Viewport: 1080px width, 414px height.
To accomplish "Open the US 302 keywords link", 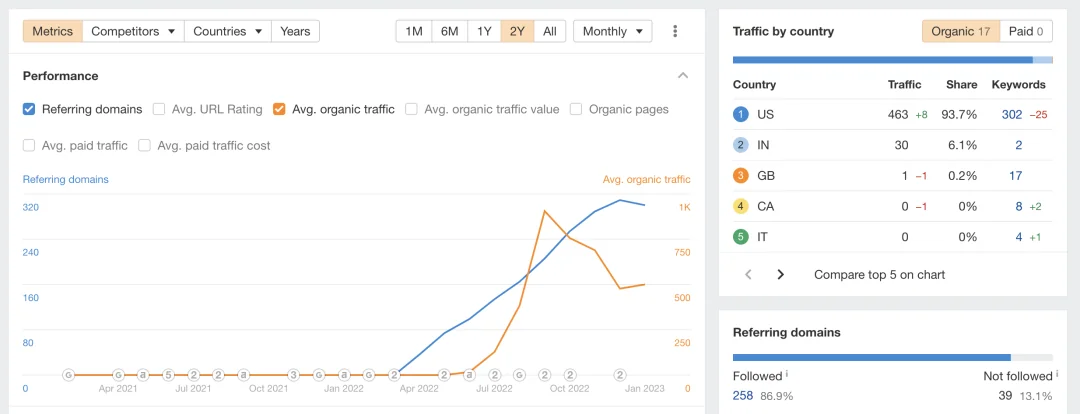I will pos(1011,114).
